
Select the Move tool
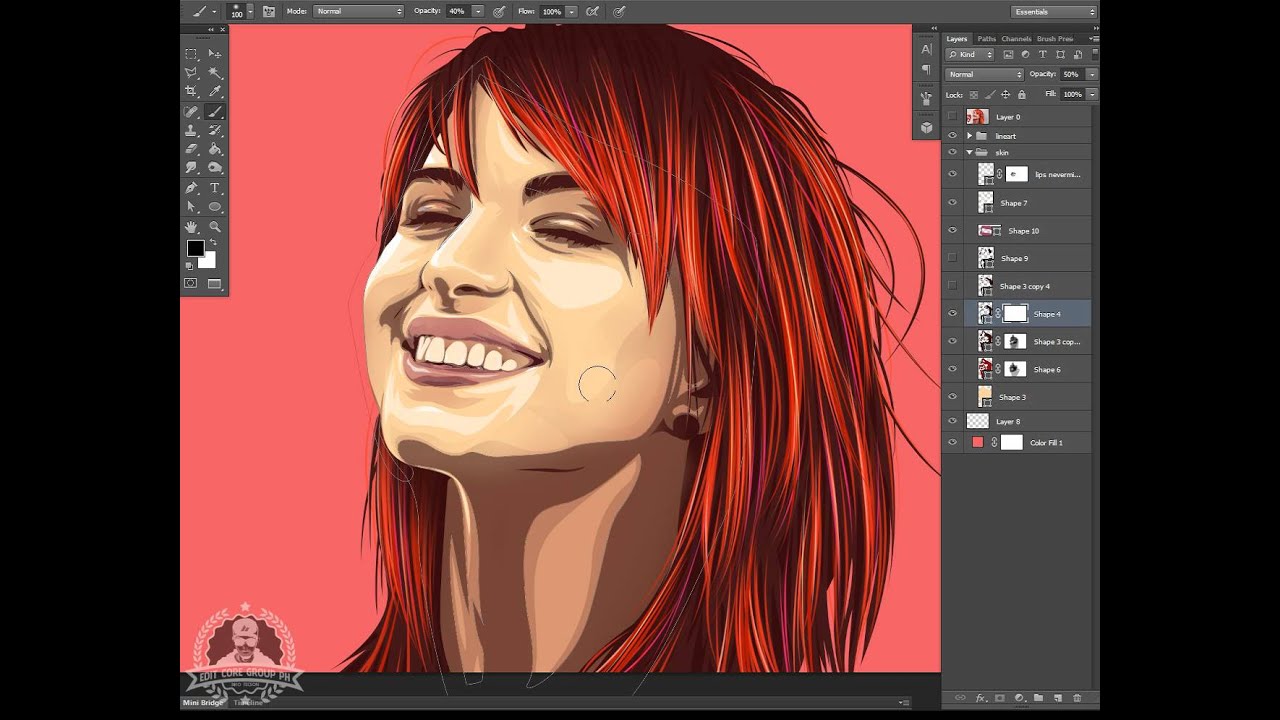[x=215, y=54]
